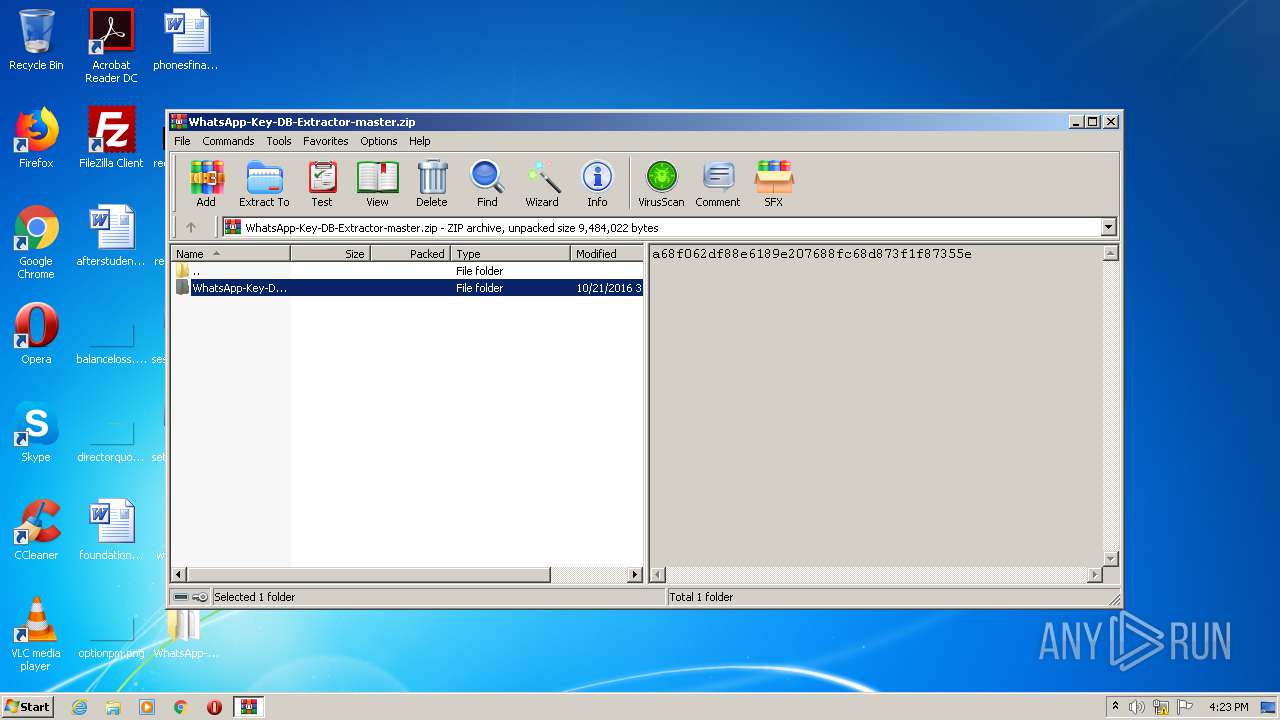Sort file list by Modified column
Image resolution: width=1280 pixels, height=720 pixels.
(x=607, y=254)
